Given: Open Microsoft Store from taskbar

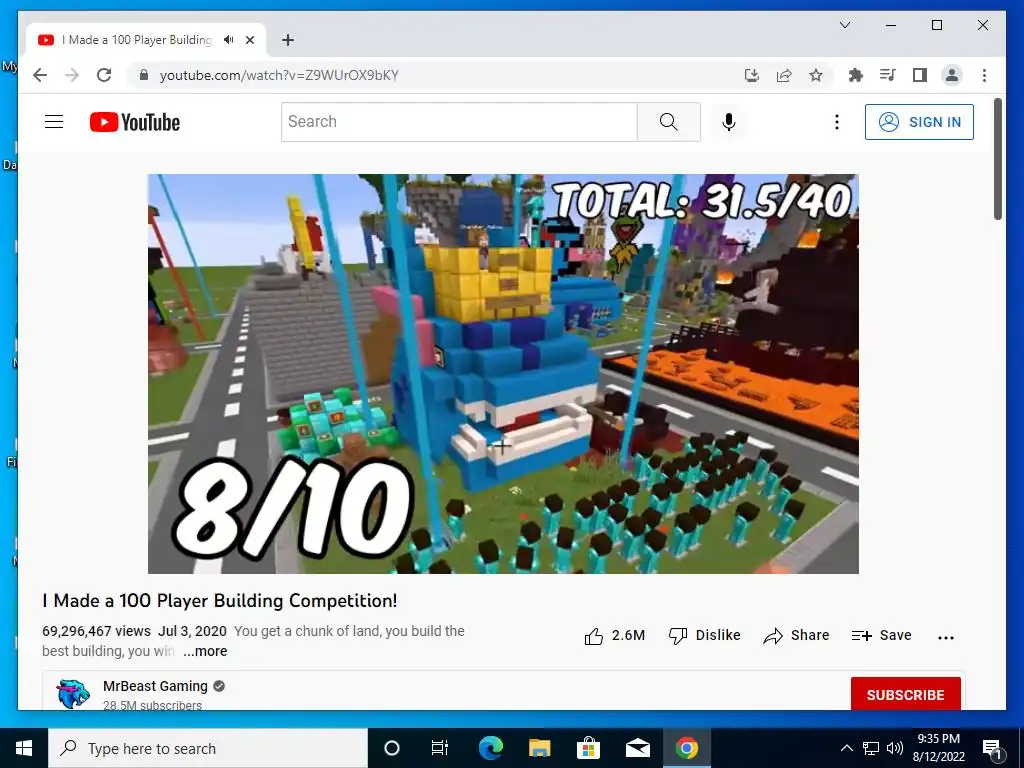Looking at the screenshot, I should 588,748.
